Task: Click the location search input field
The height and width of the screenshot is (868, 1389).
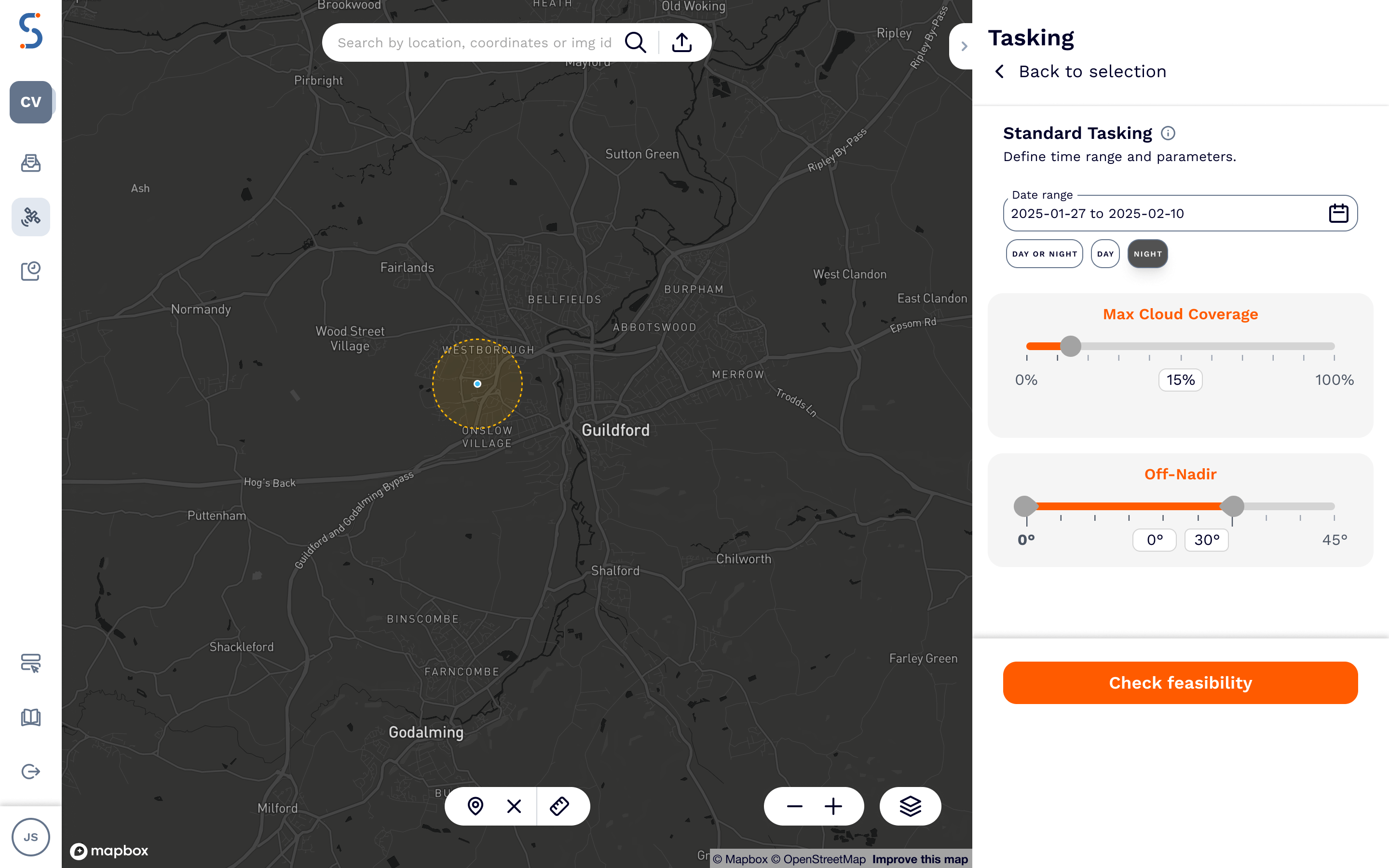Action: click(x=474, y=42)
